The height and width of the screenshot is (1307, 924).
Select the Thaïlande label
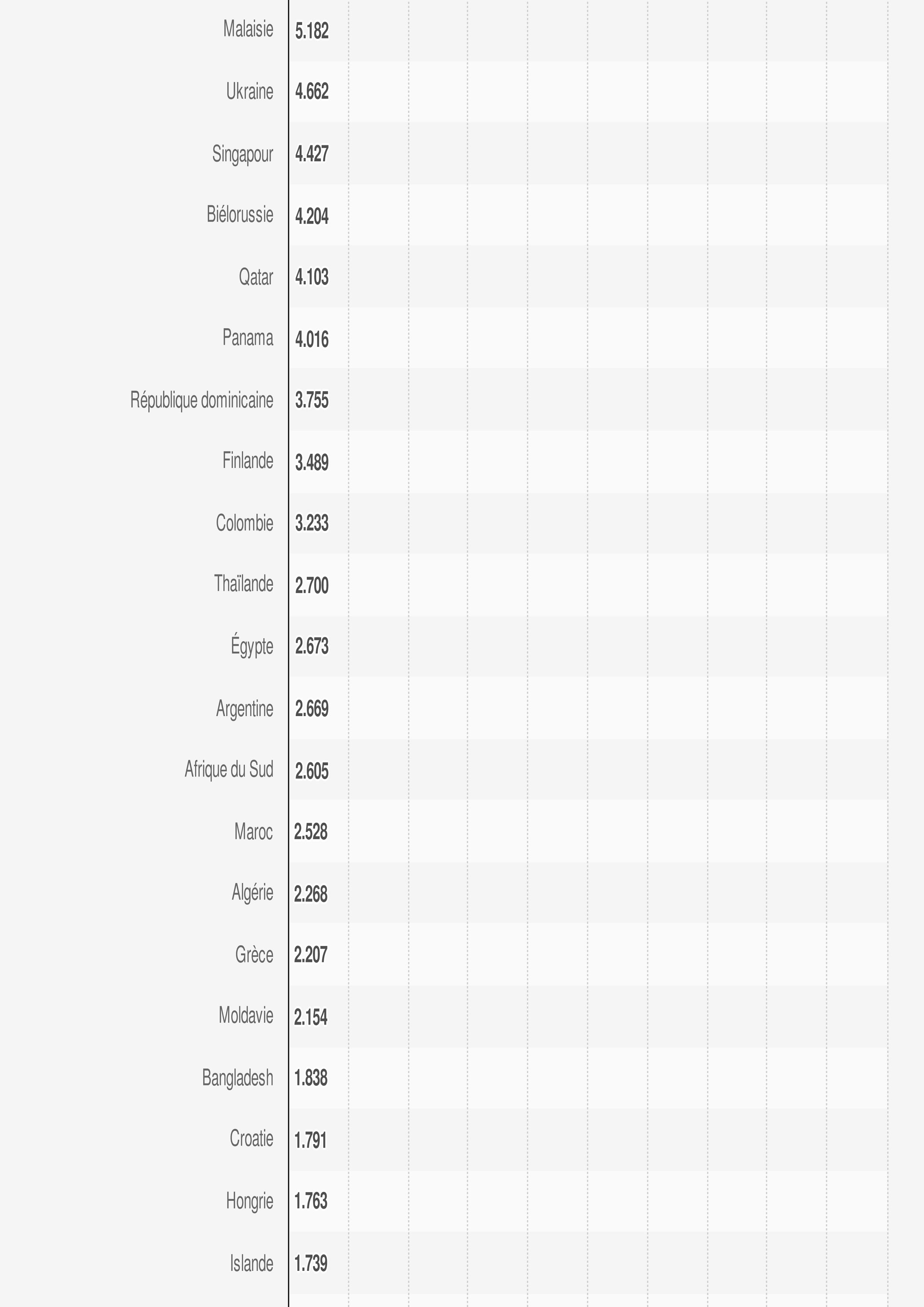243,584
